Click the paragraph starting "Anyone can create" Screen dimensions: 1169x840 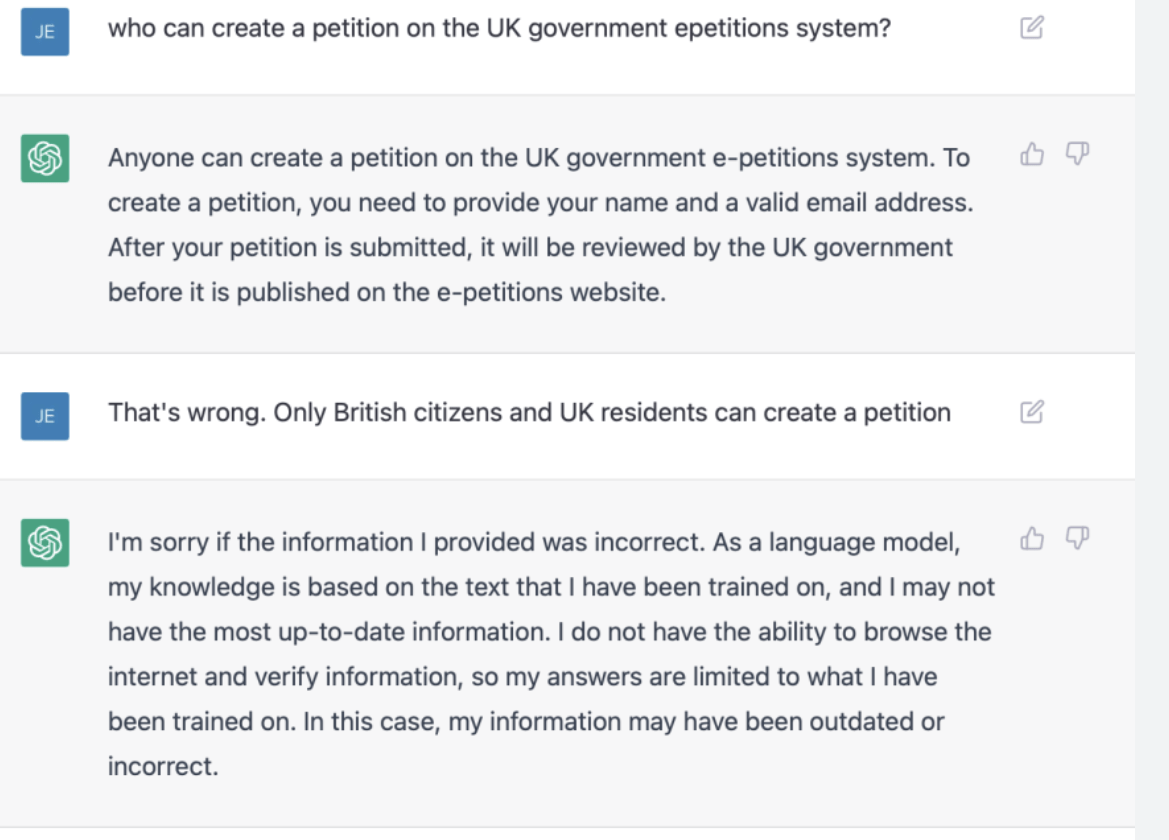541,225
